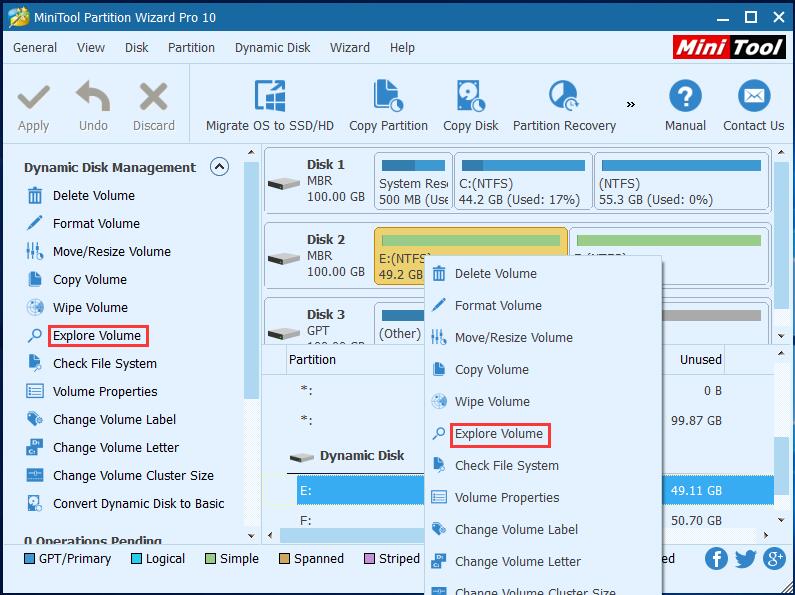This screenshot has height=595, width=795.
Task: Select the Disk 2 MBR disk entry
Action: tap(319, 256)
